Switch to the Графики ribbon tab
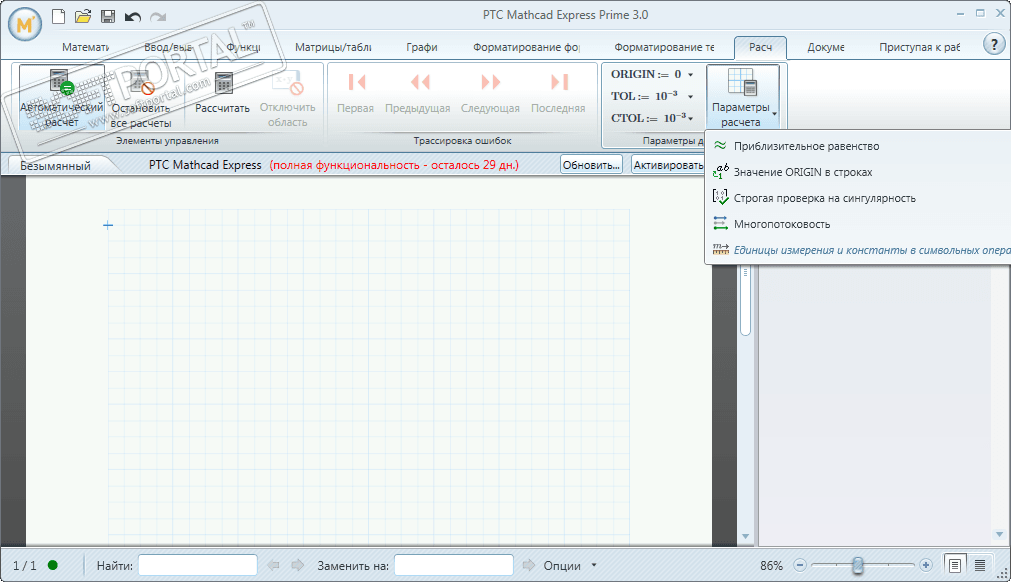This screenshot has height=582, width=1011. (x=422, y=47)
